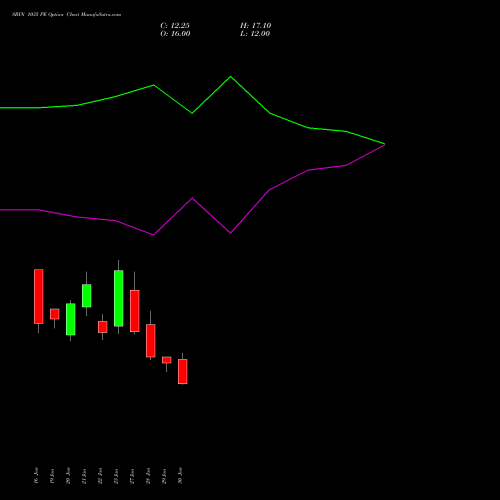This screenshot has height=500, width=500.
Task: Click the tiny red candle for 29 Jan
Action: click(167, 360)
